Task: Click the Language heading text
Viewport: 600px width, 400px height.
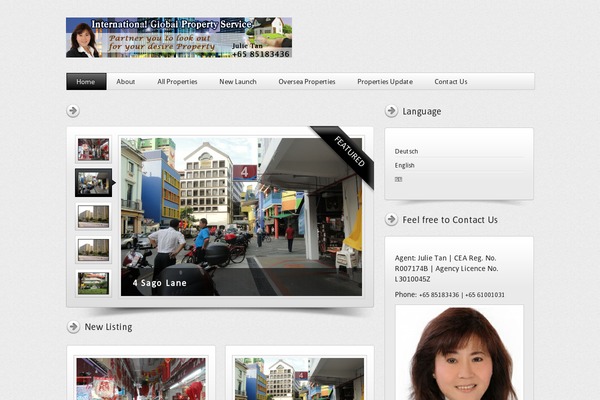Action: [x=422, y=111]
